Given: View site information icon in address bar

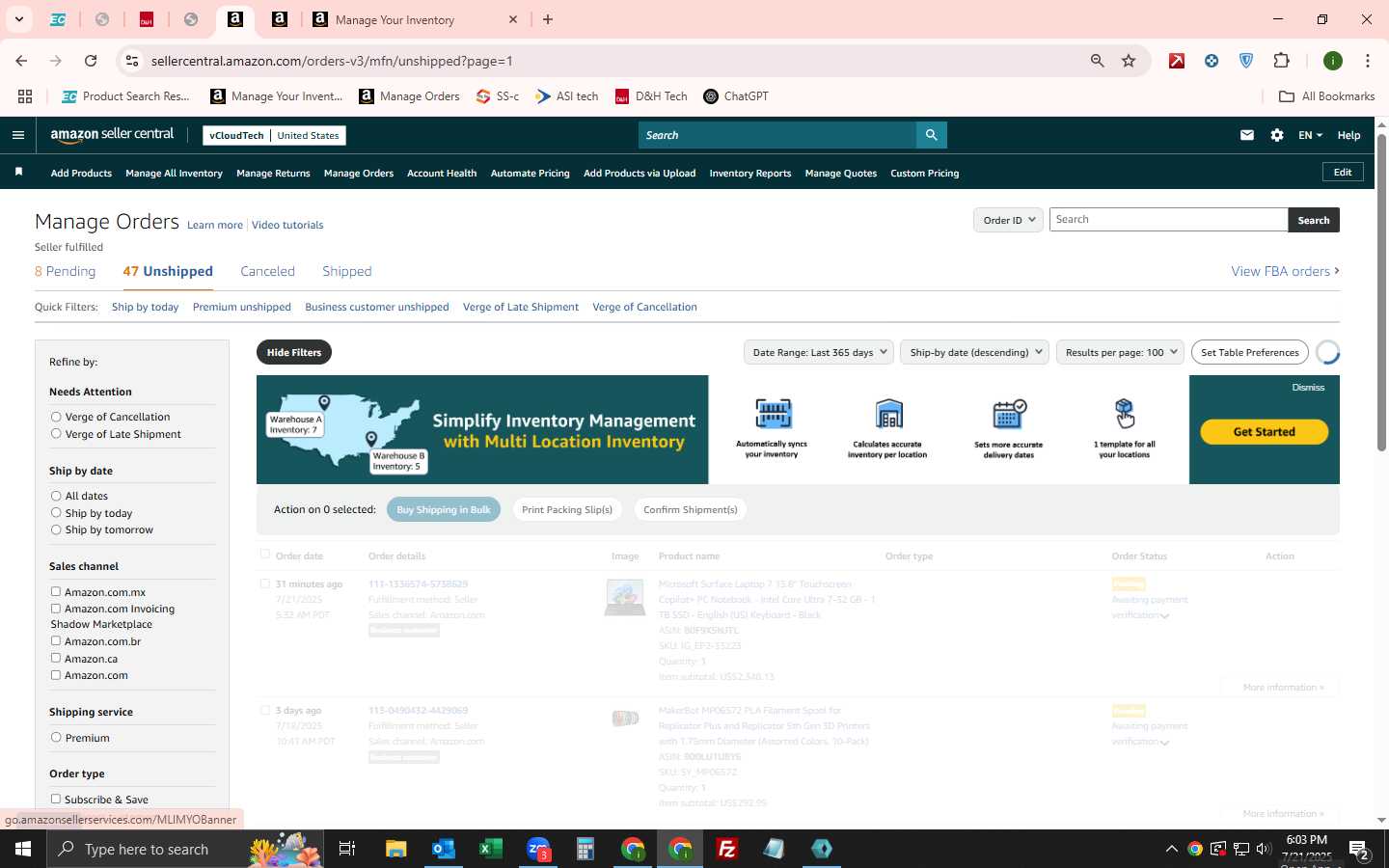Looking at the screenshot, I should [x=132, y=61].
